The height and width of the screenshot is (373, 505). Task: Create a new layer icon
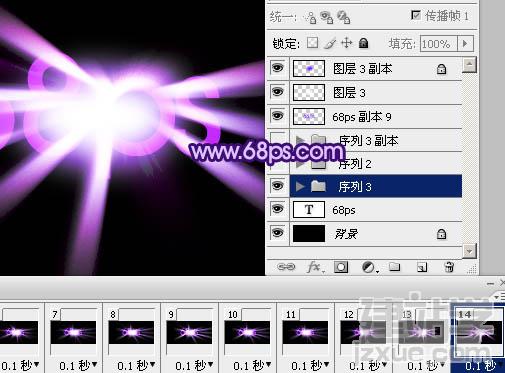point(422,267)
